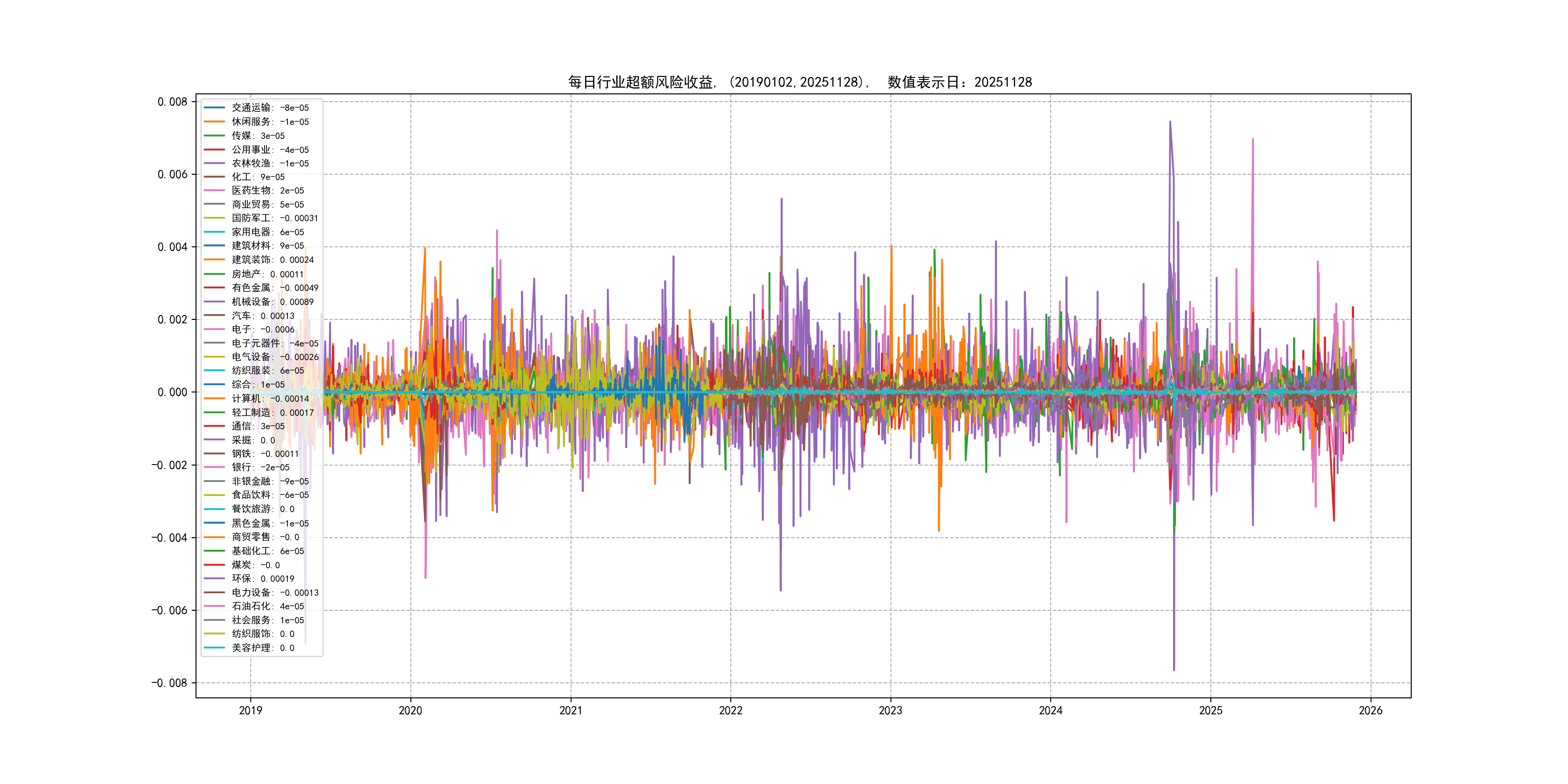
Task: Click the 计算机 legend entry
Action: tap(270, 399)
